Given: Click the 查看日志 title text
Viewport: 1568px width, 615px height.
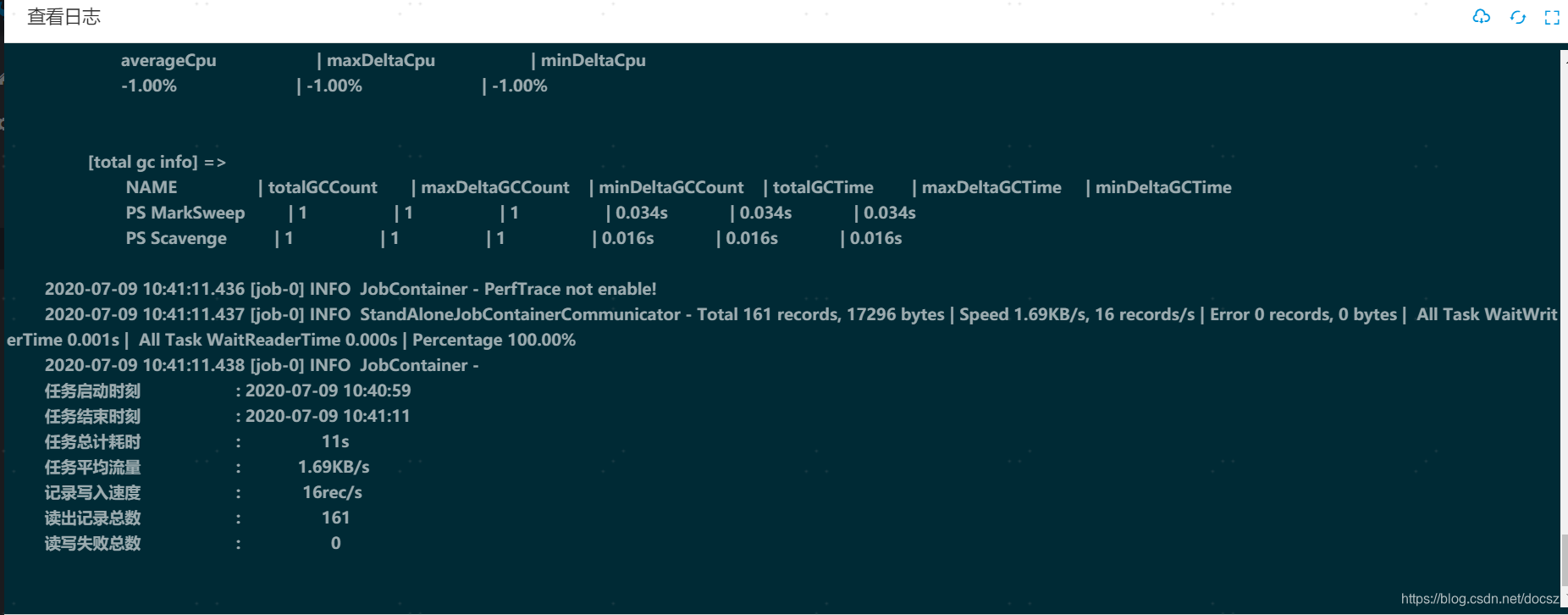Looking at the screenshot, I should [64, 17].
